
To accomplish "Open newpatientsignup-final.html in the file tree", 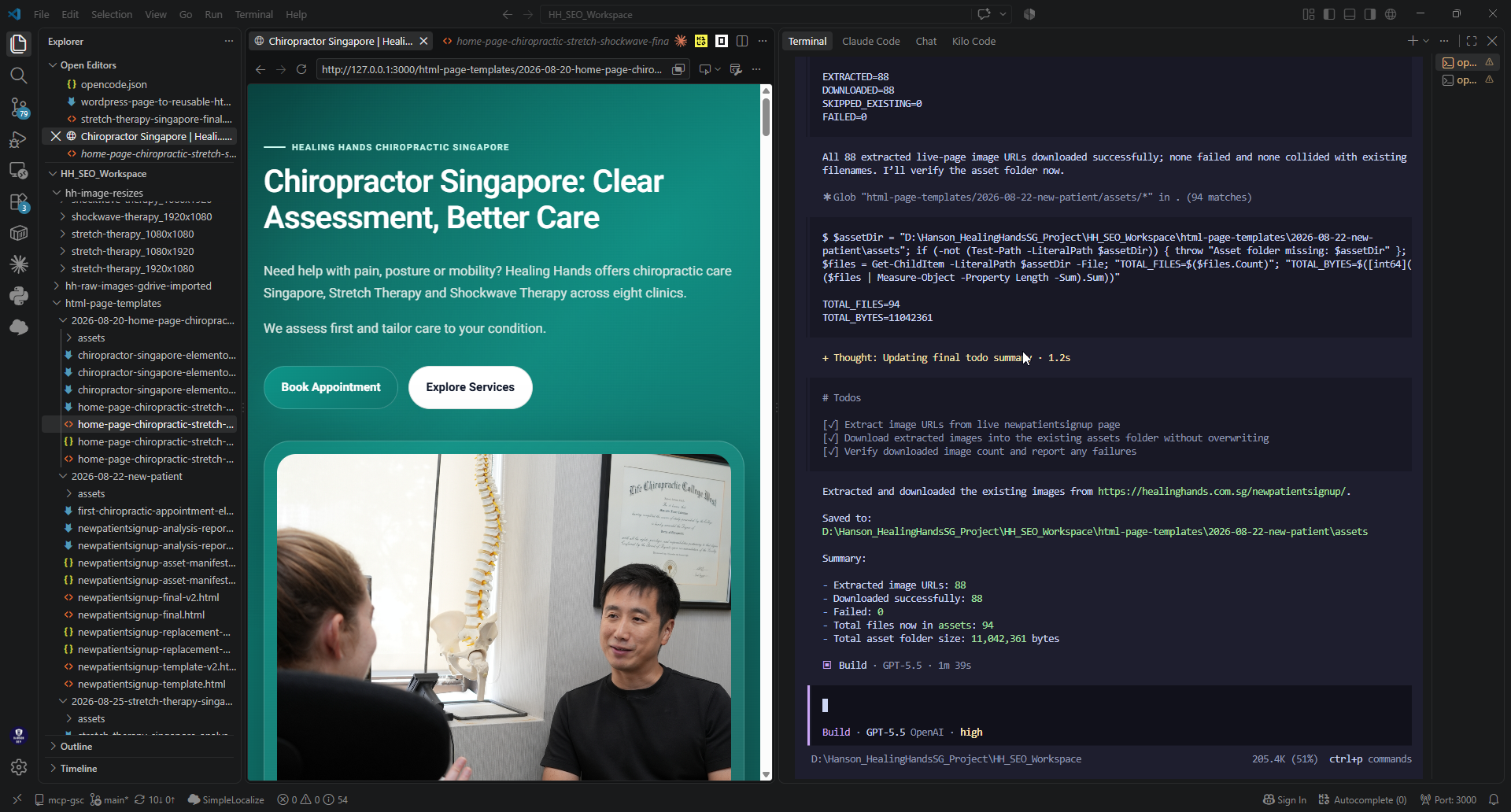I will point(141,615).
